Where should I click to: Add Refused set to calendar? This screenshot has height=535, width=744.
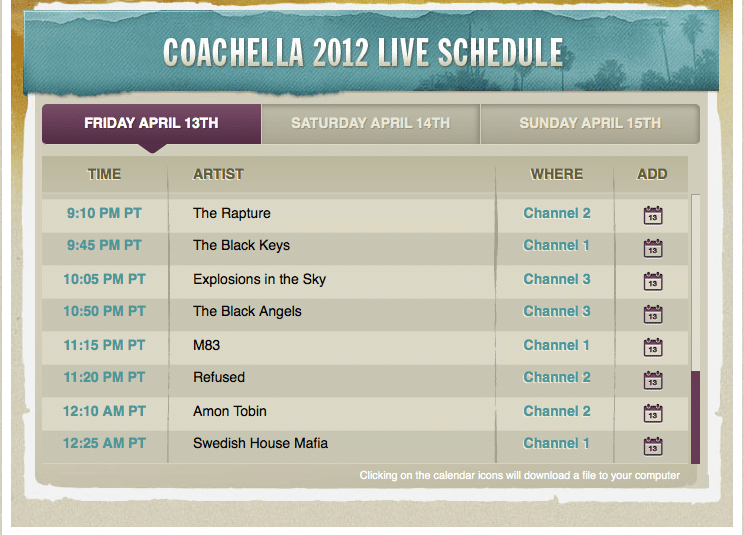coord(653,380)
